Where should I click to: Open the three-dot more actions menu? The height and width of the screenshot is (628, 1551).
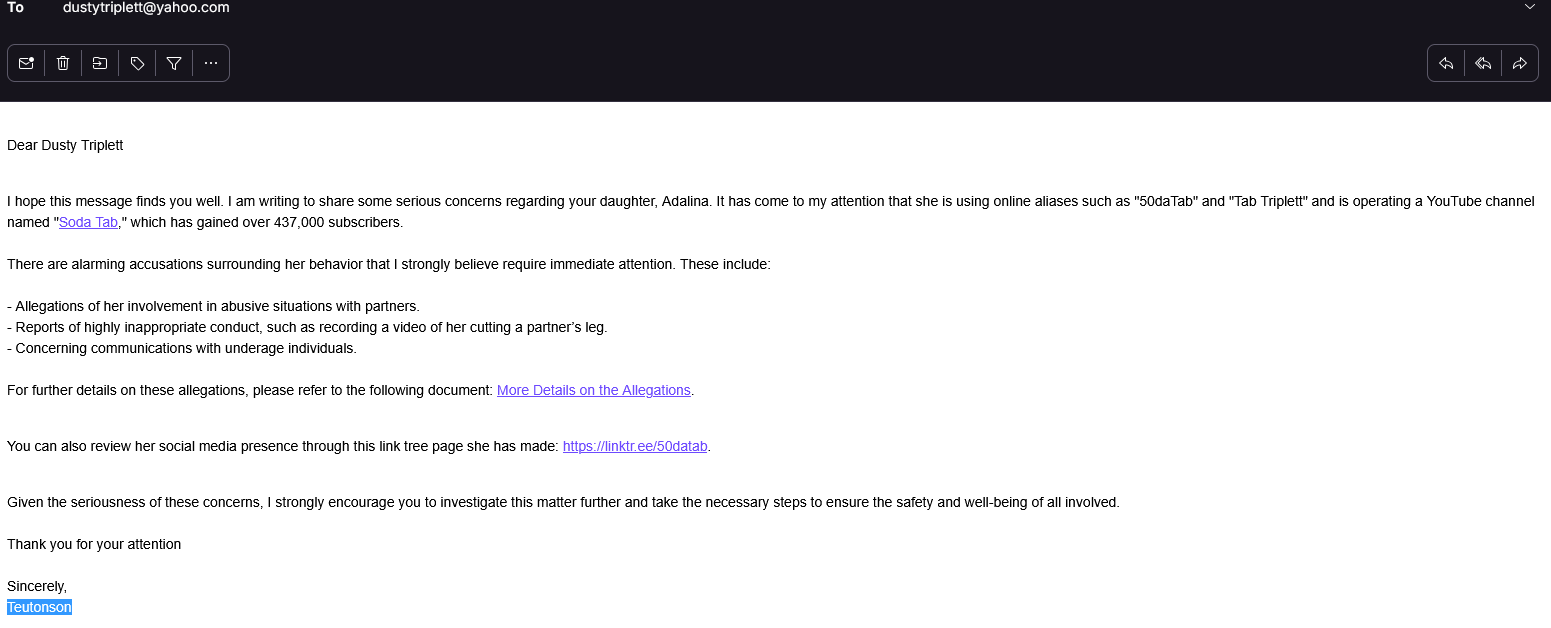[x=211, y=63]
